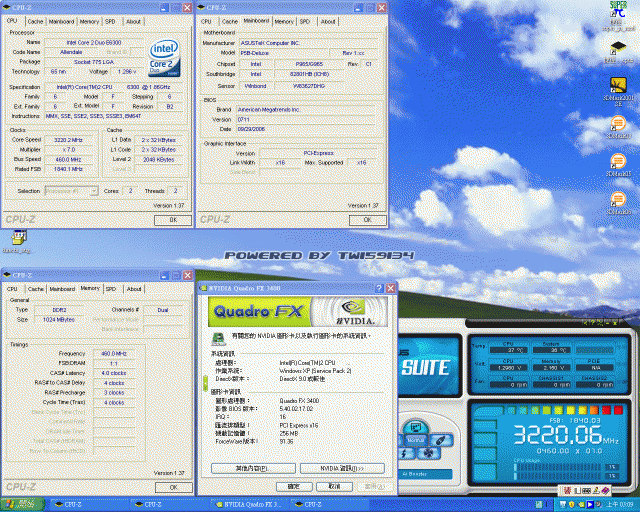Open the 3DMark03 desktop shortcut
Screen dimensions: 640x512
(618, 126)
